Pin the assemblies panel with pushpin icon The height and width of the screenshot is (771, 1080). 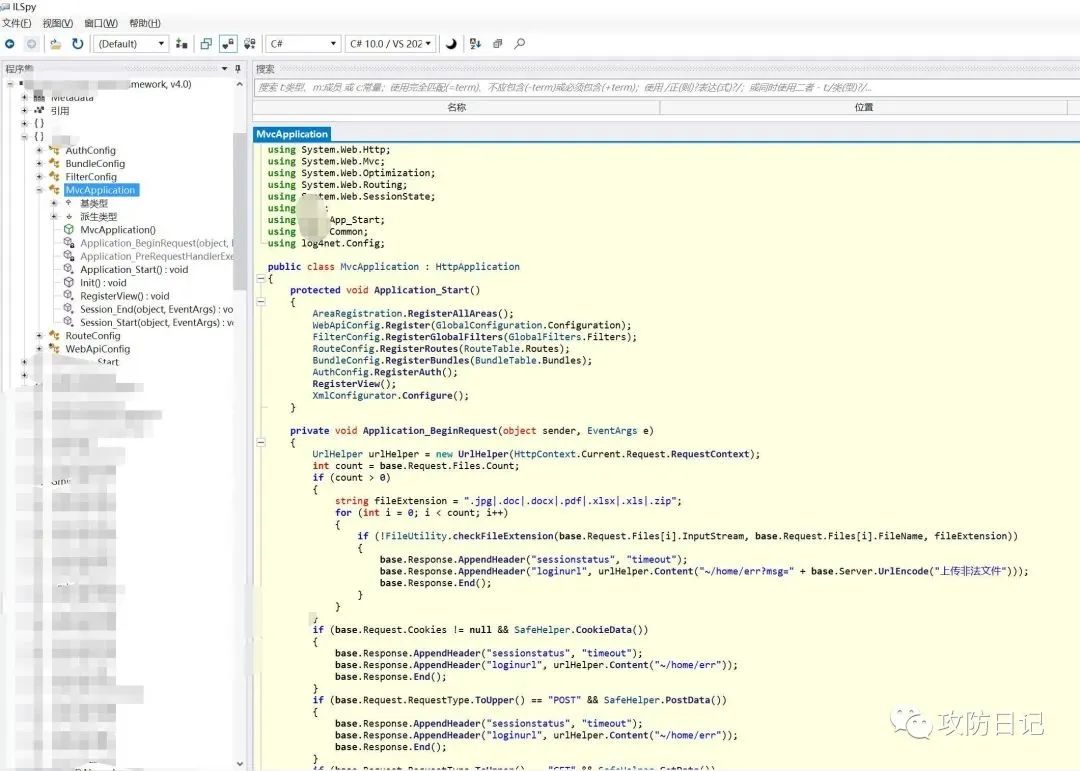click(x=237, y=69)
